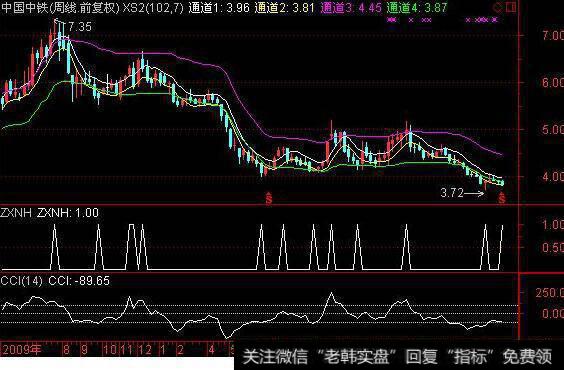564x370 pixels.
Task: Click the 通道2: 3.81 readout
Action: pyautogui.click(x=285, y=8)
